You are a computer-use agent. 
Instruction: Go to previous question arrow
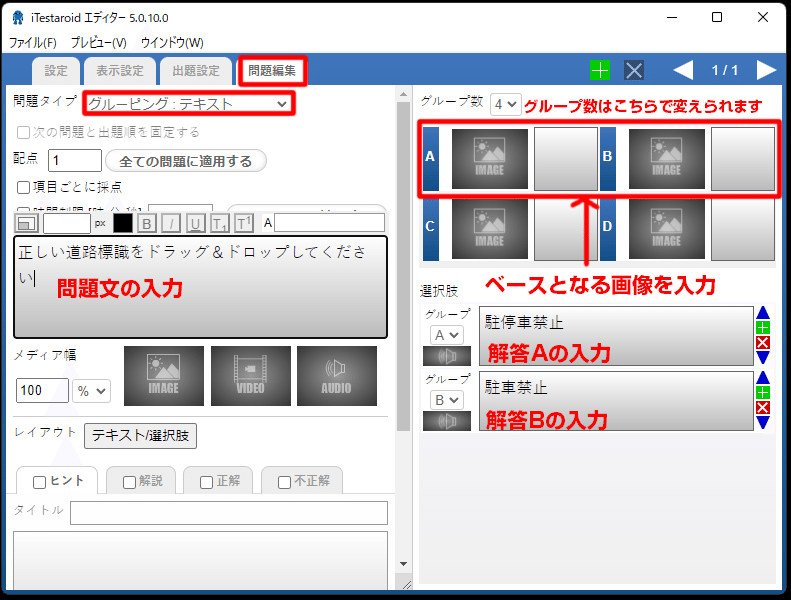click(683, 70)
